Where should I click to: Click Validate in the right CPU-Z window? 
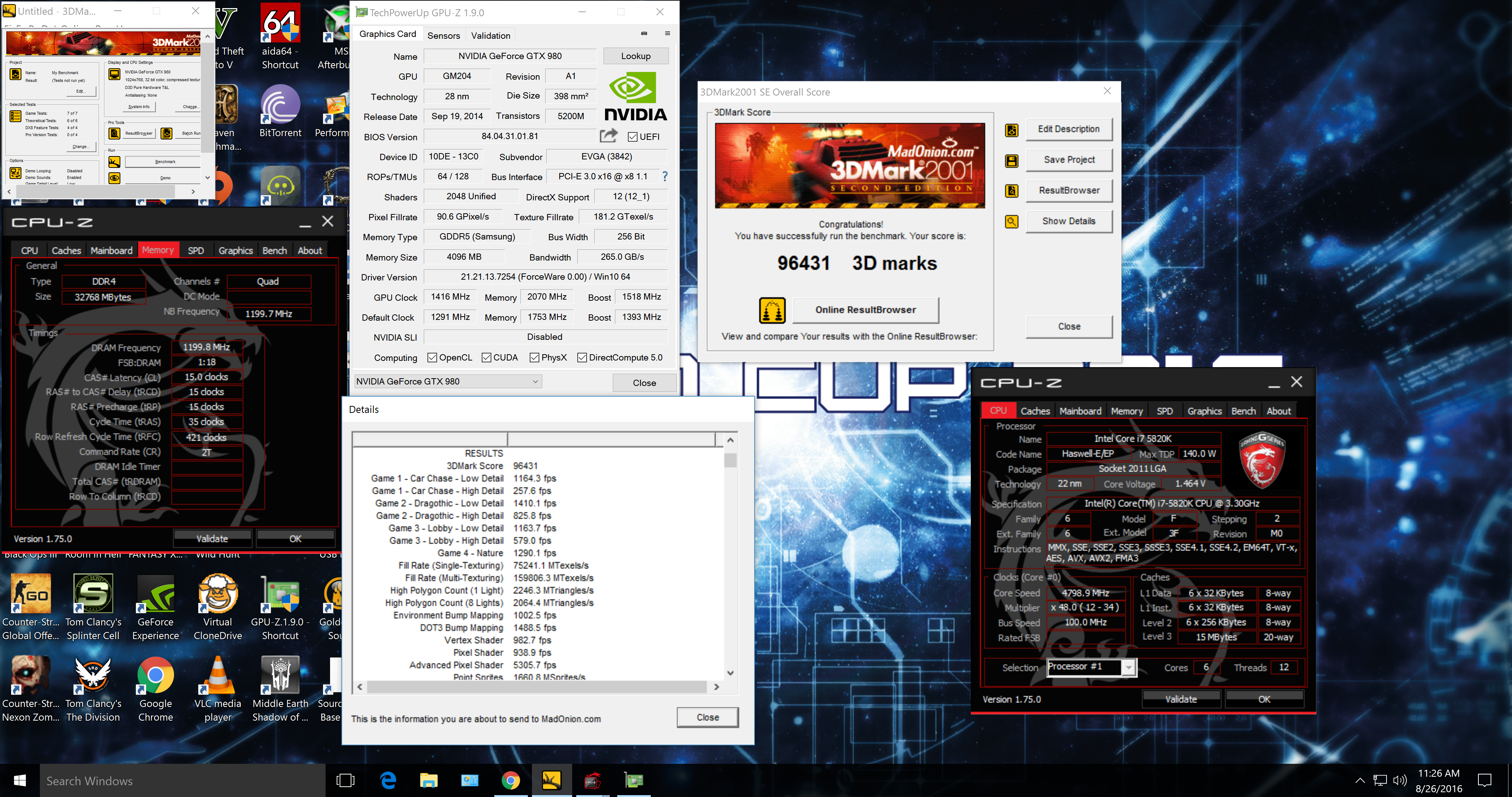(1181, 699)
